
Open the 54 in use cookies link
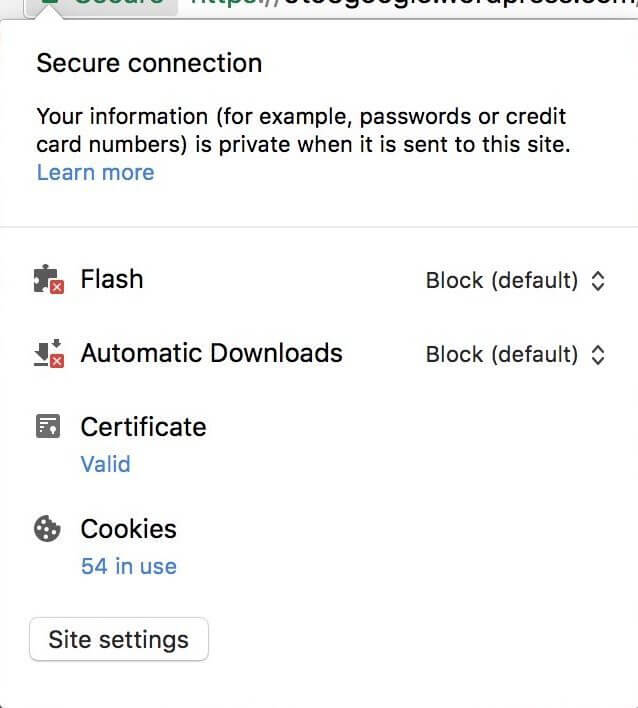point(128,566)
